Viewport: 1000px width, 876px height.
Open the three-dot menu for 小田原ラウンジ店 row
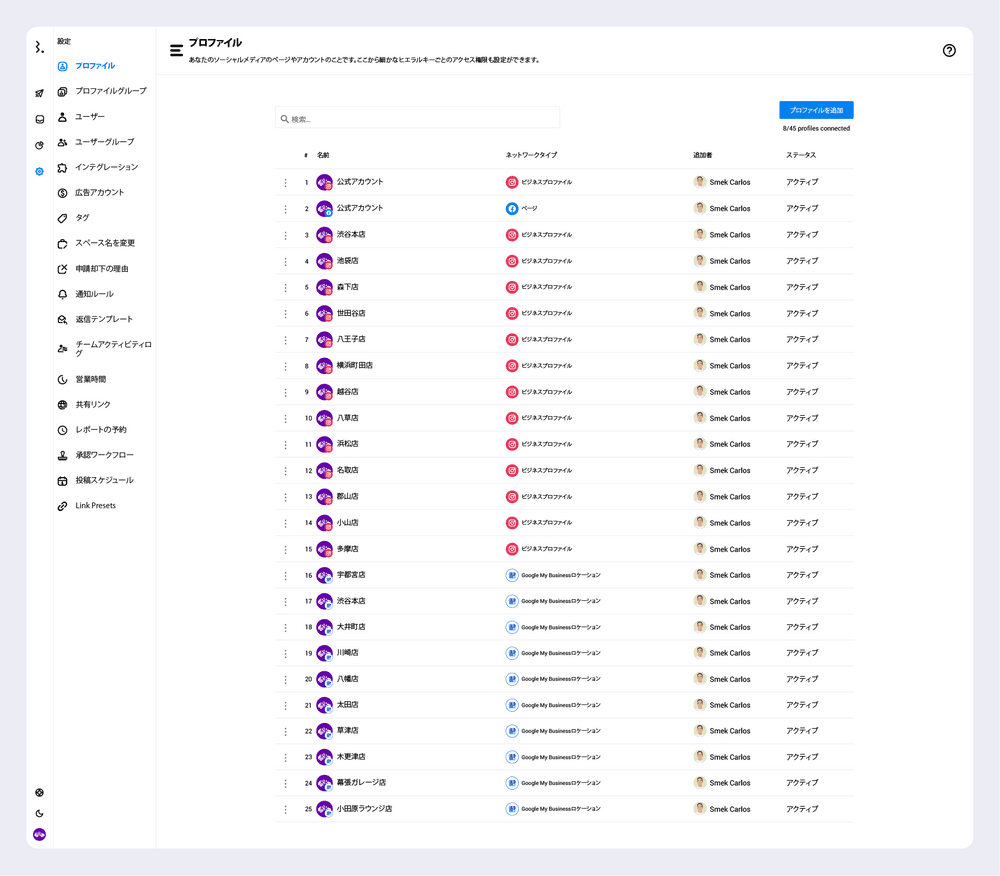click(x=286, y=809)
